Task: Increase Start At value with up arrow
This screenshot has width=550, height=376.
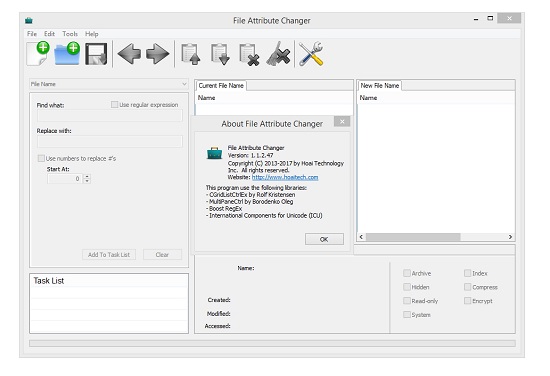Action: click(x=87, y=176)
